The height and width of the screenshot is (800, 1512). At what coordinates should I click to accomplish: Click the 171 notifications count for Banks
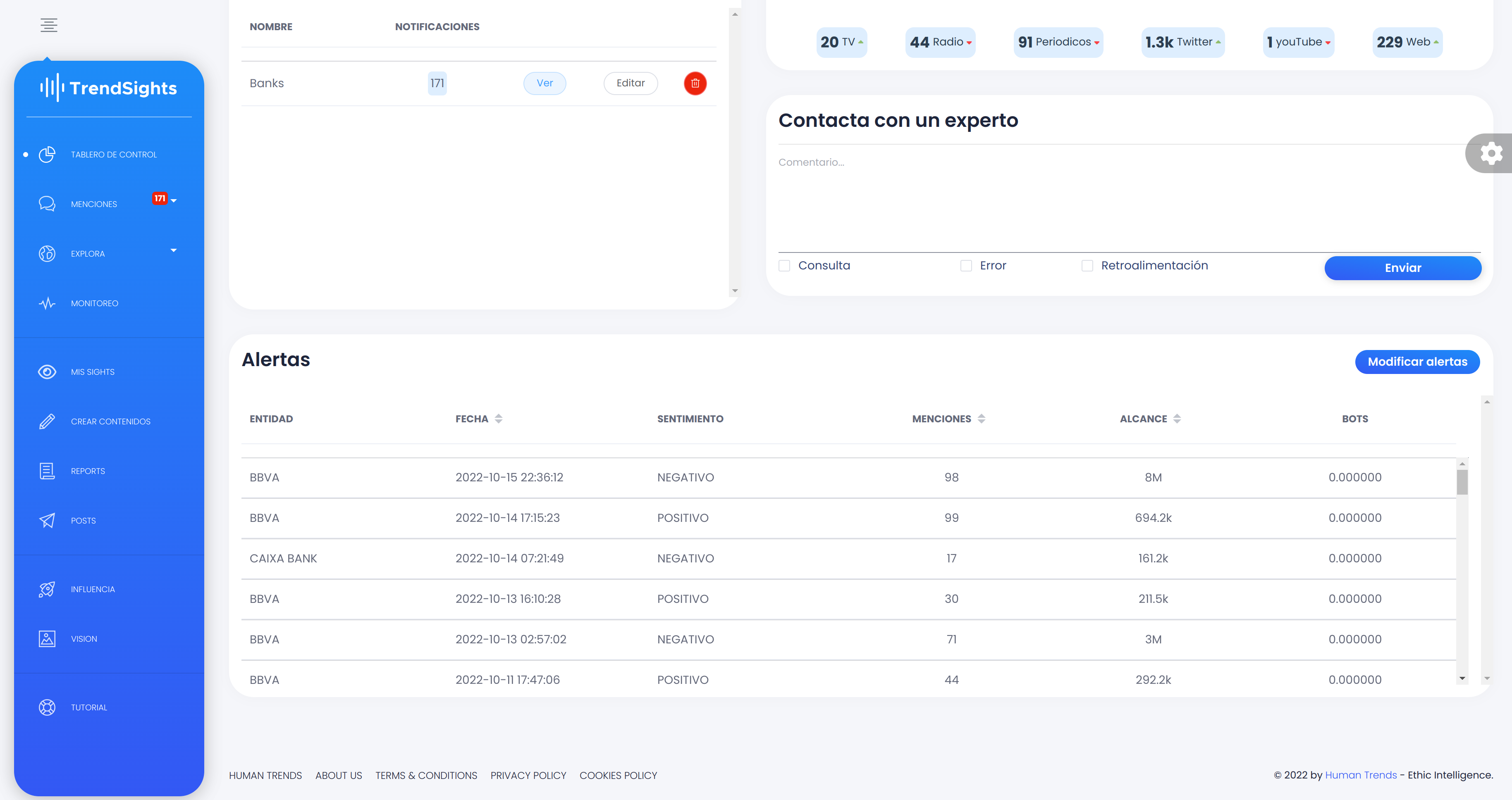(437, 83)
